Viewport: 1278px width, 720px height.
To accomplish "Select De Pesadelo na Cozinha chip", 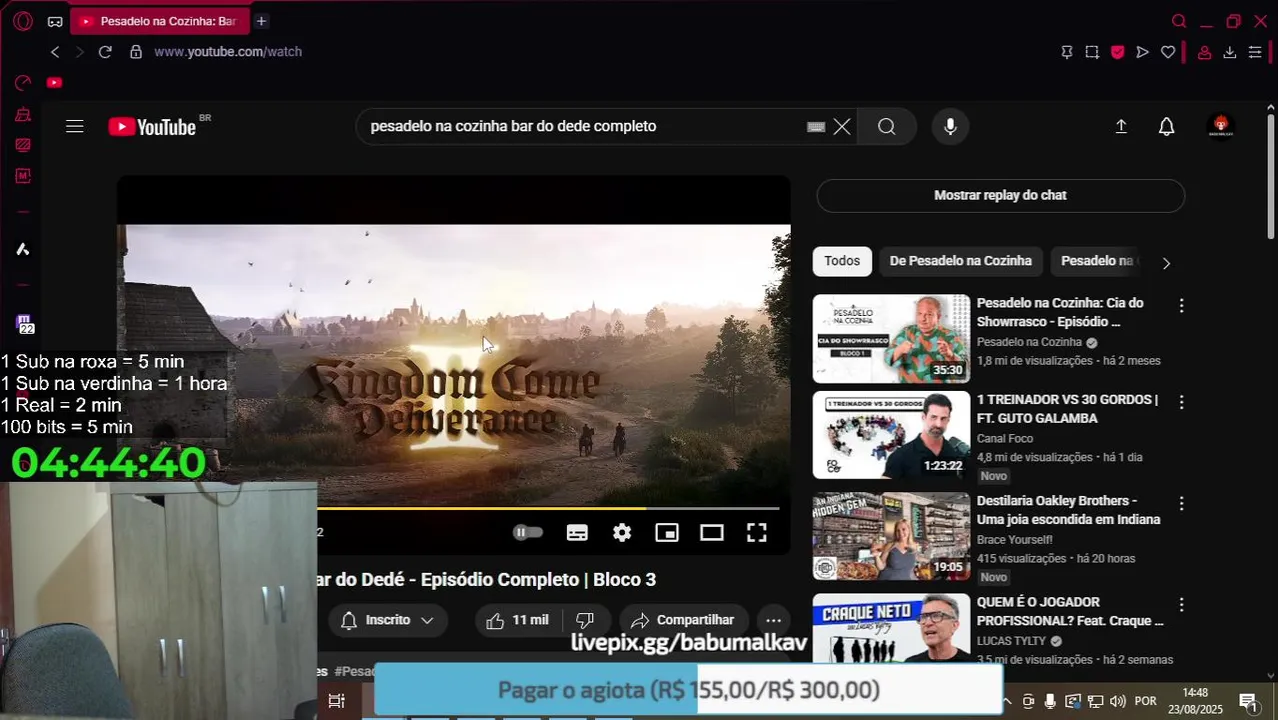I will [960, 261].
